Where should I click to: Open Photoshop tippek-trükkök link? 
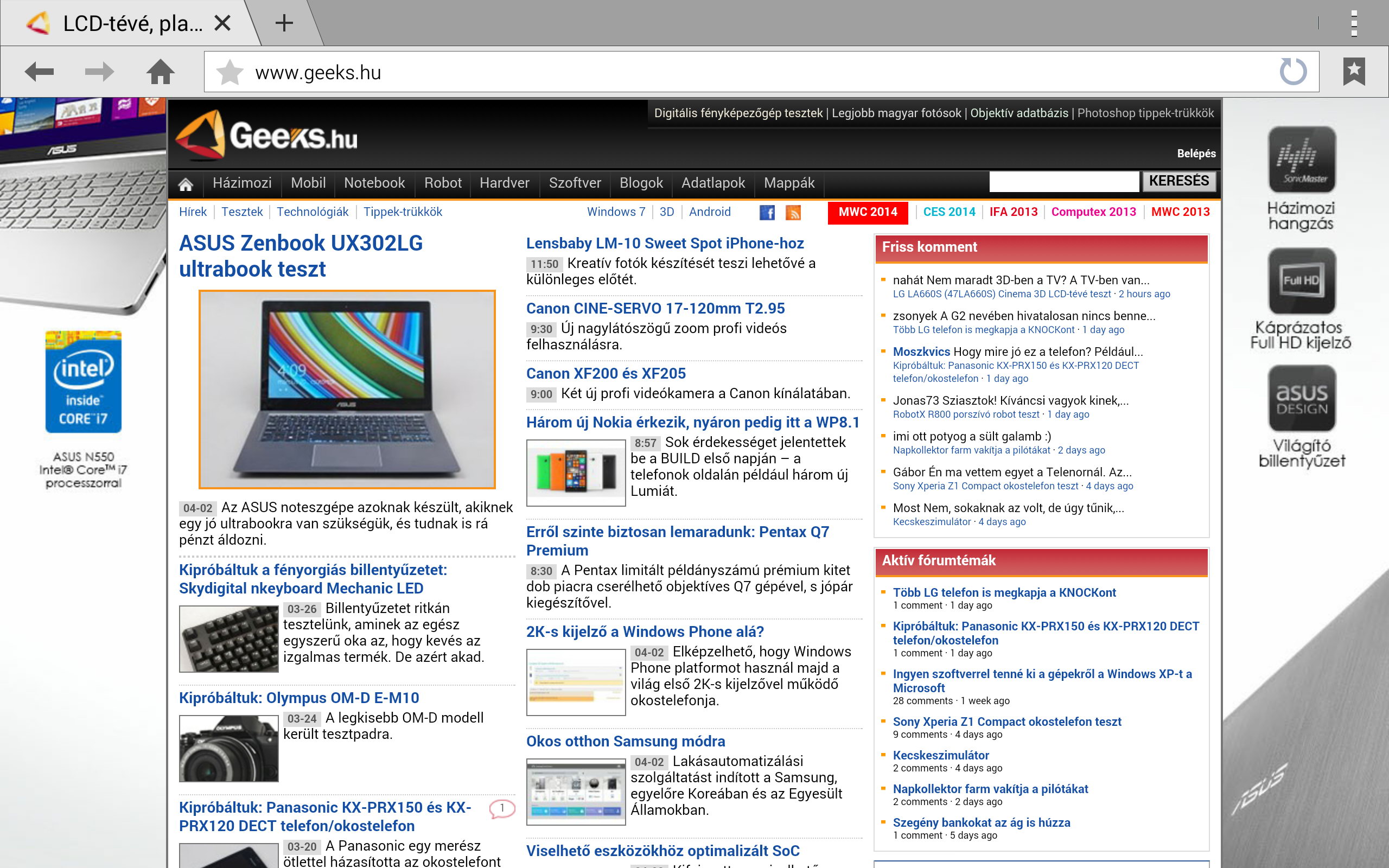tap(1145, 113)
